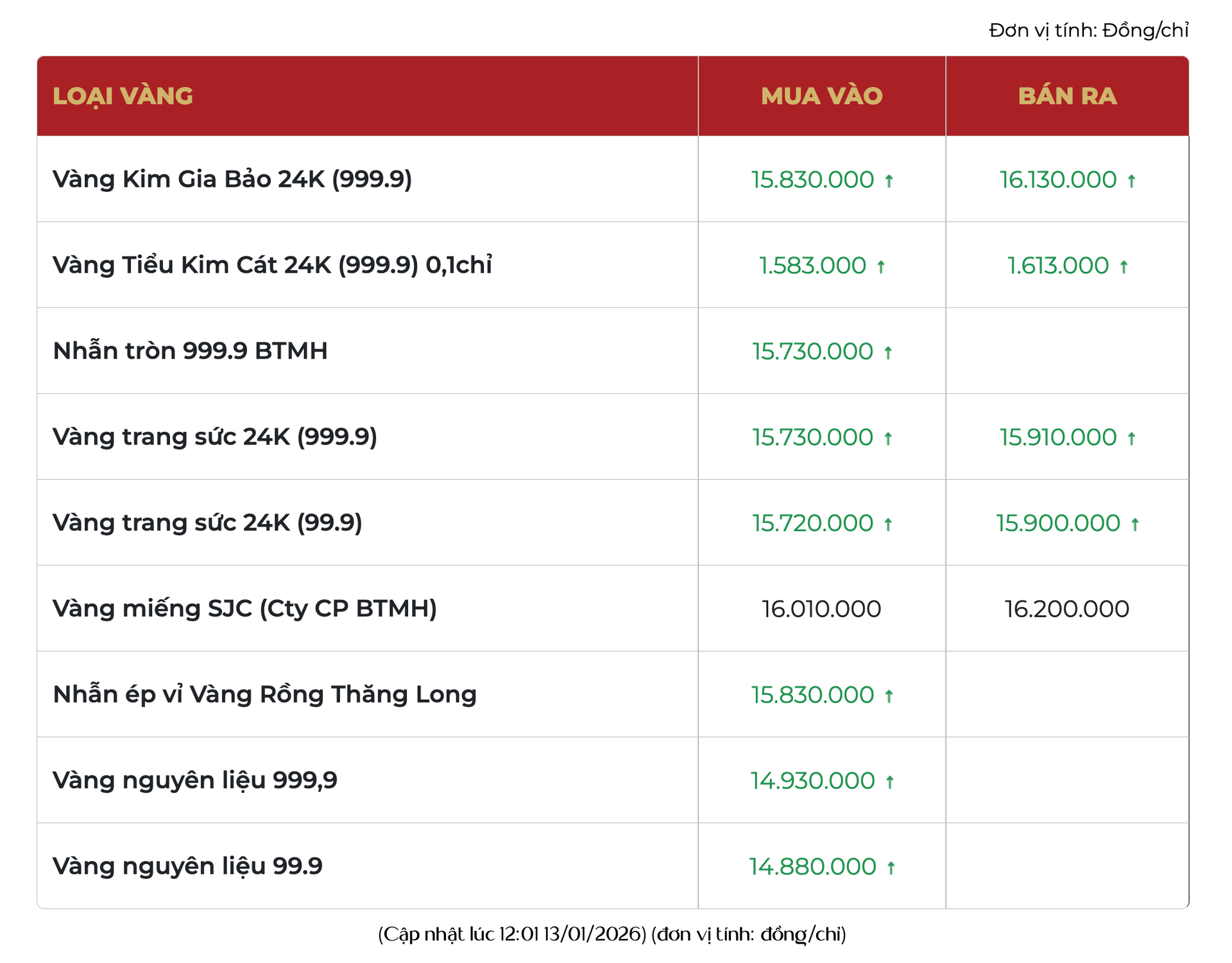This screenshot has height=963, width=1232.
Task: Click the MUA VÀO column header
Action: [x=821, y=96]
